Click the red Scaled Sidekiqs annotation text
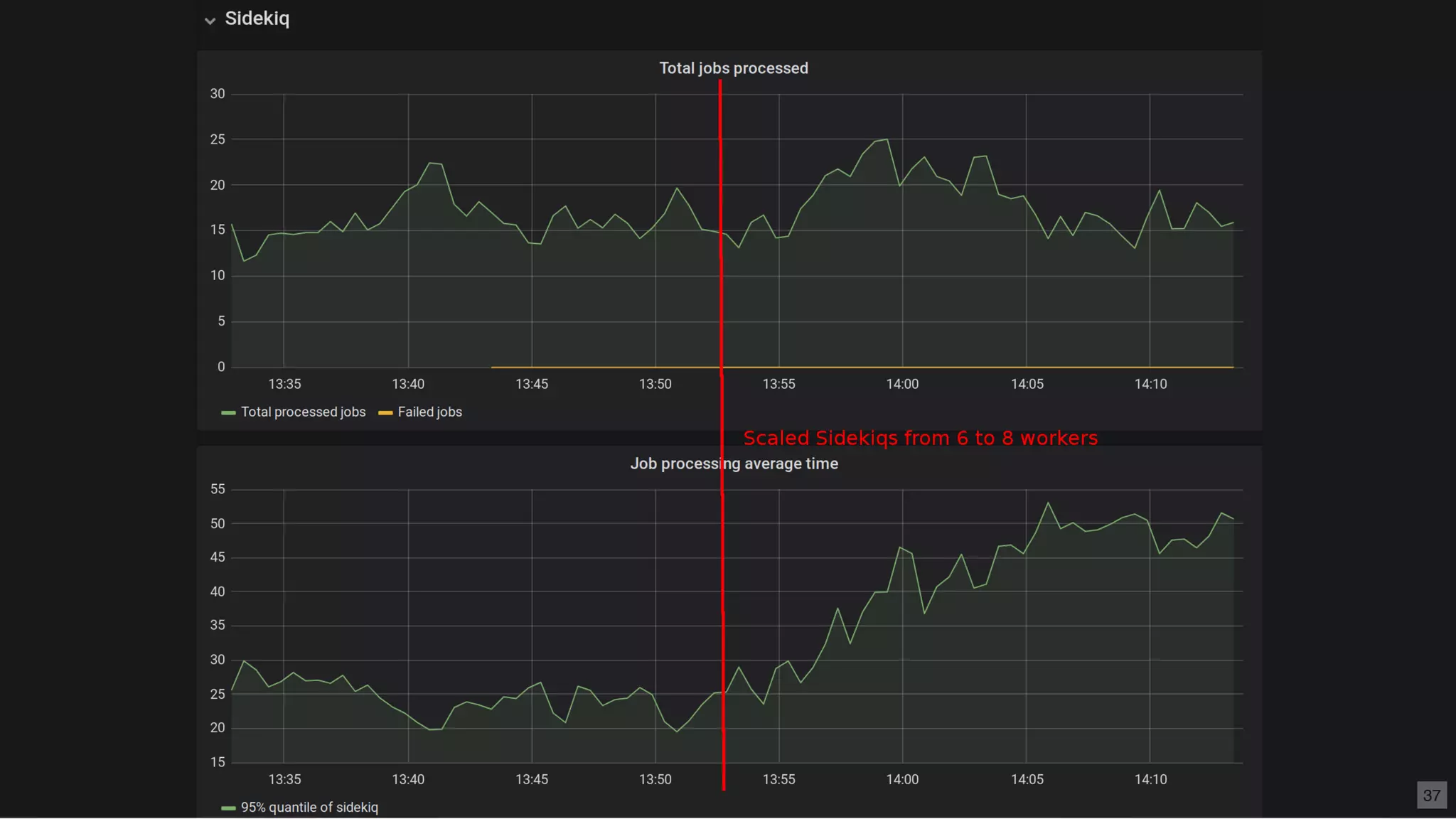 (x=920, y=438)
